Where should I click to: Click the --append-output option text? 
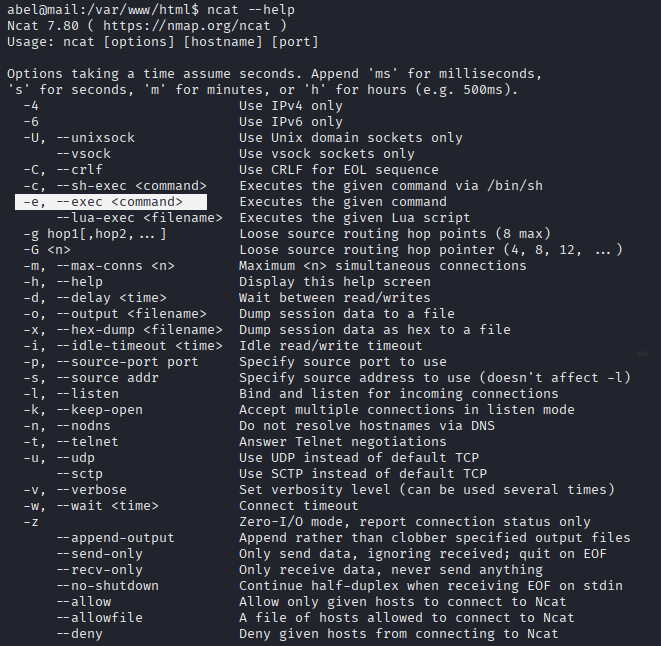pos(114,538)
